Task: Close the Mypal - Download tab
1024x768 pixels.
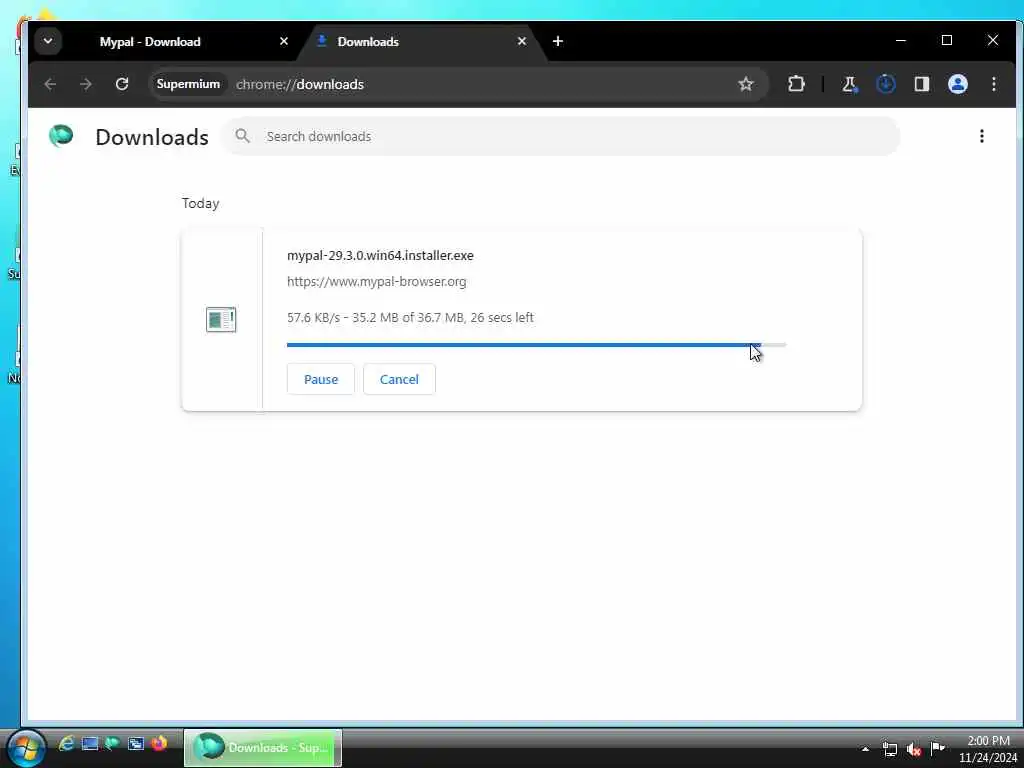Action: (283, 41)
